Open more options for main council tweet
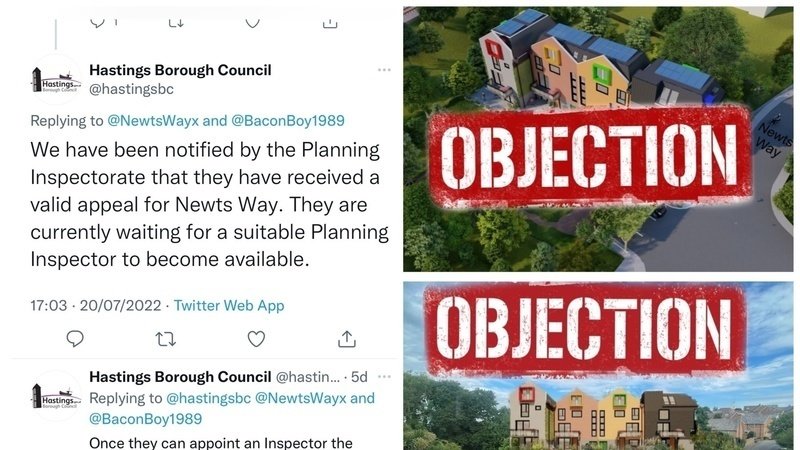800x450 pixels. point(384,70)
